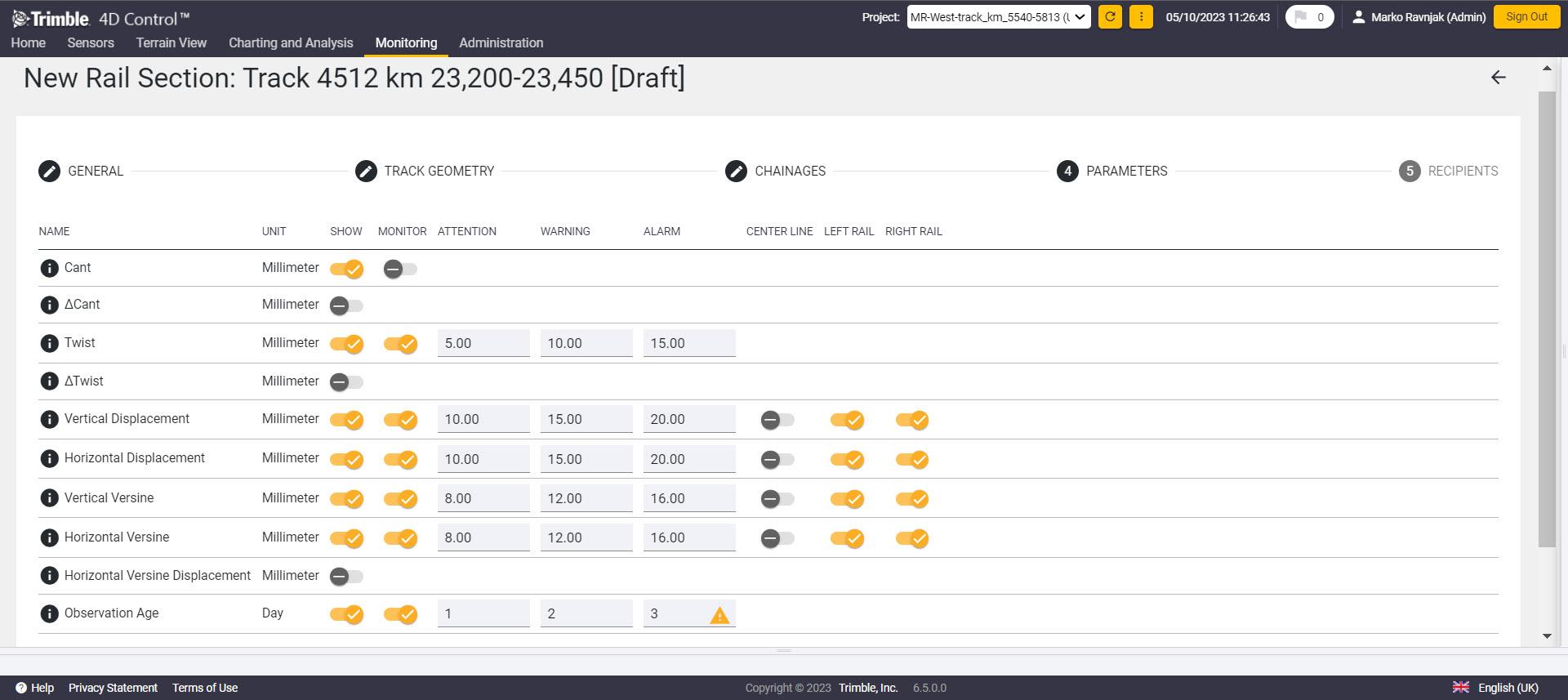Viewport: 1568px width, 700px height.
Task: Click the info icon beside Twist
Action: tap(49, 343)
